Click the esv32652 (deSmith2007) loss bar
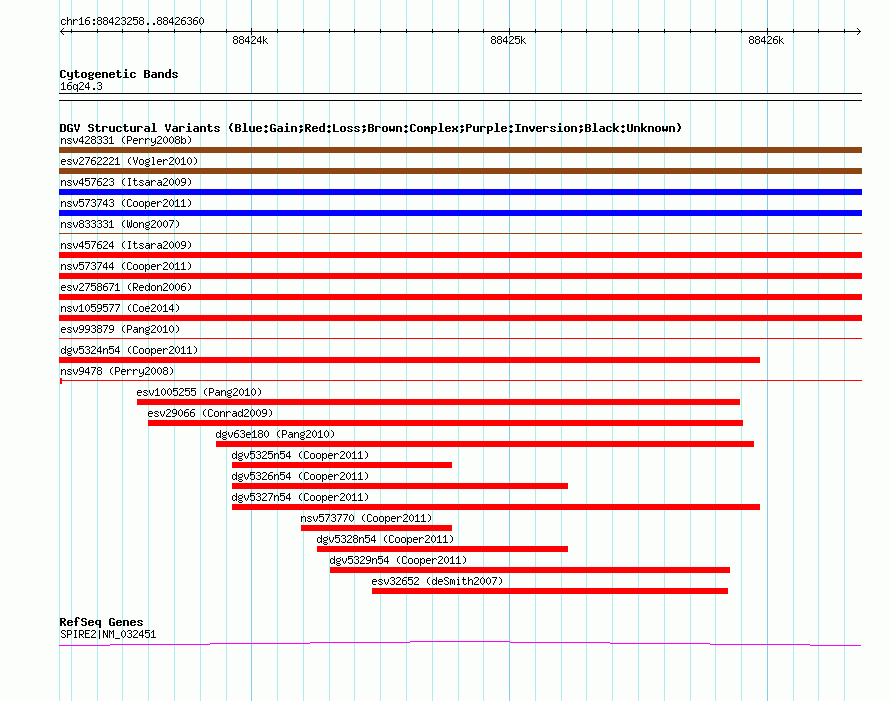 550,591
